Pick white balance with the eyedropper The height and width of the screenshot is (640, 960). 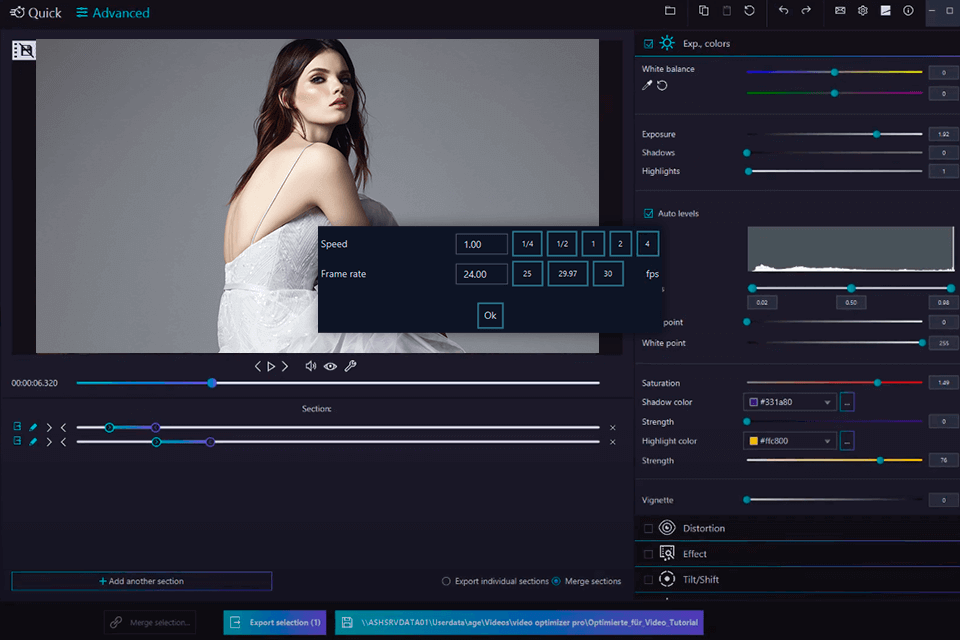tap(647, 86)
